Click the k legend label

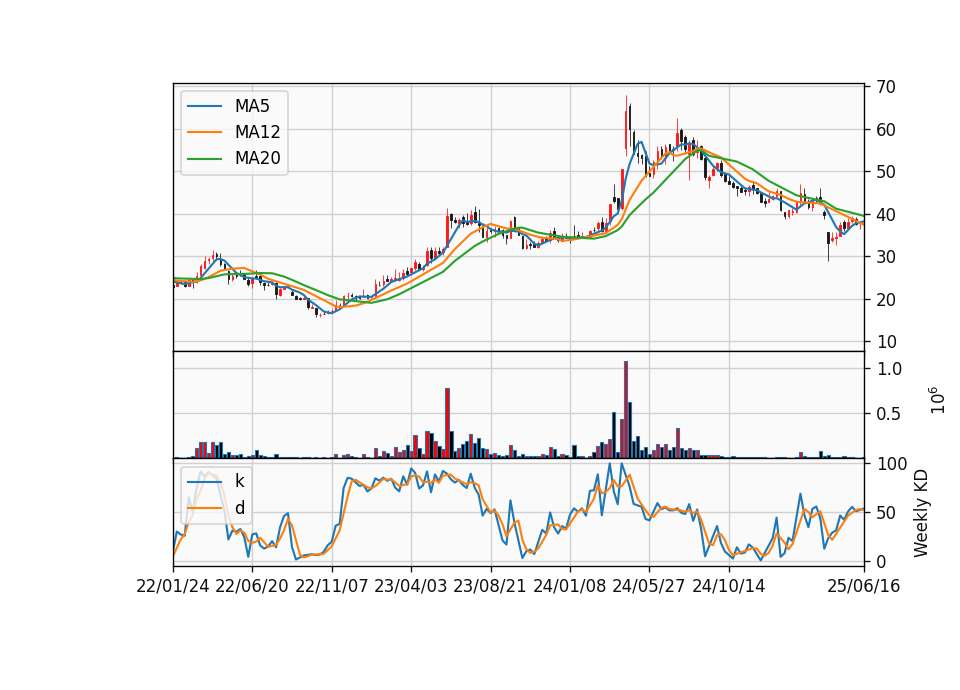[x=239, y=481]
